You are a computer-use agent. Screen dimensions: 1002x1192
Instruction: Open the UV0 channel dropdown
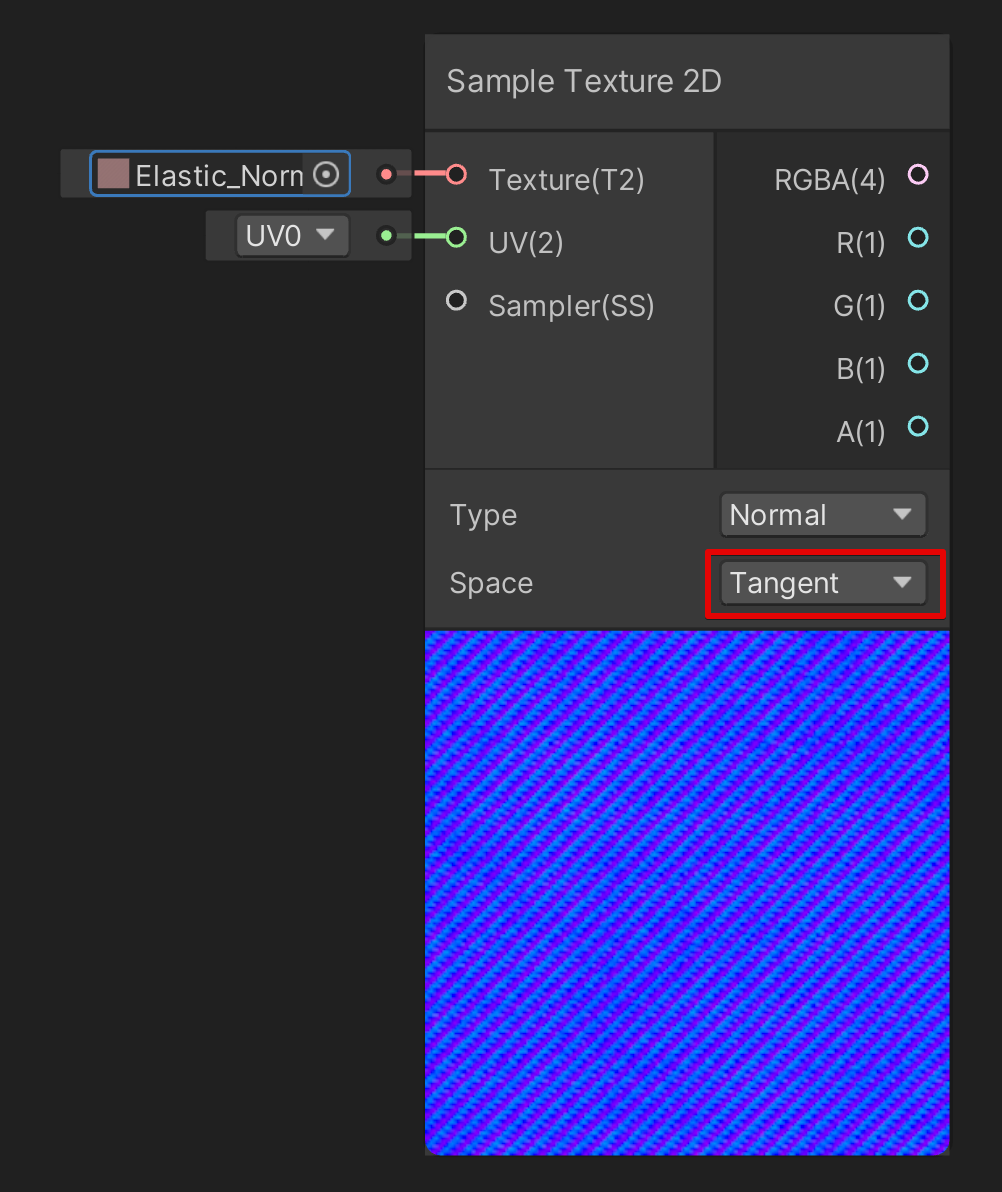tap(292, 236)
